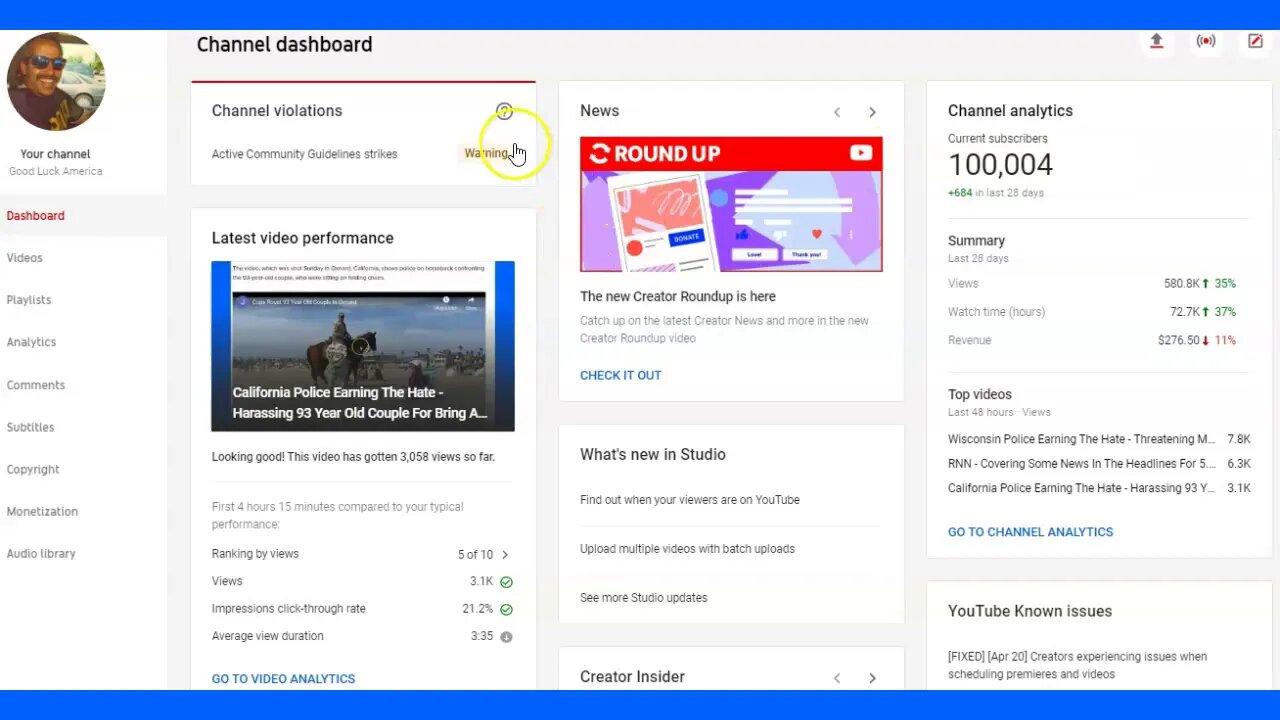1280x720 pixels.
Task: Go to previous News card
Action: click(x=837, y=112)
